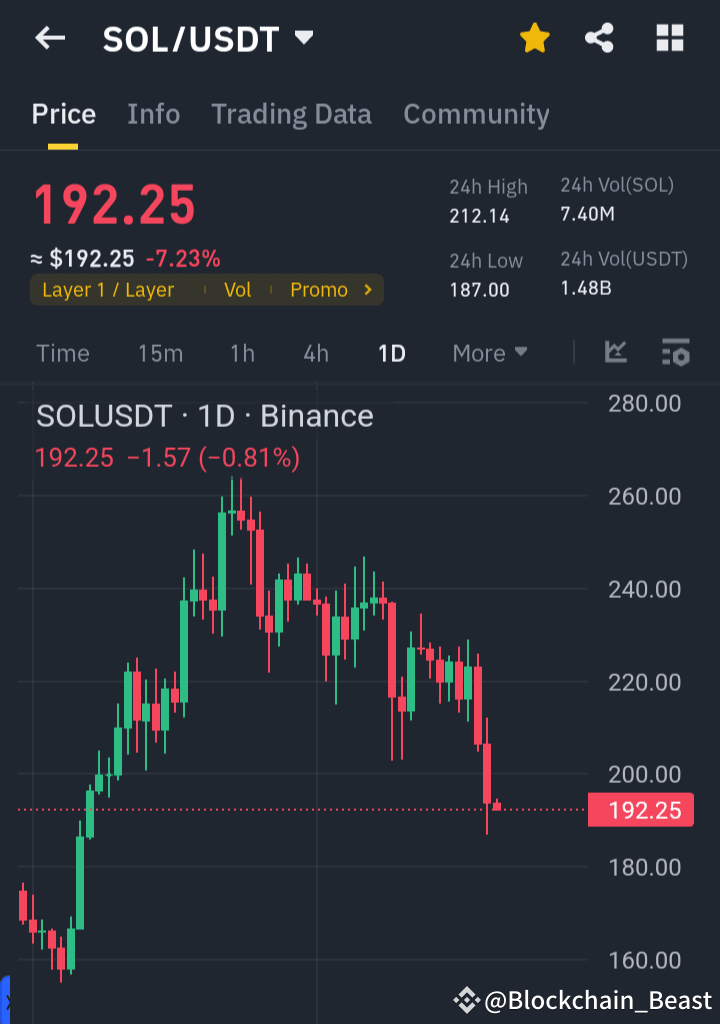Unfavorite the pair via the yellow star
Image resolution: width=720 pixels, height=1024 pixels.
[x=534, y=38]
